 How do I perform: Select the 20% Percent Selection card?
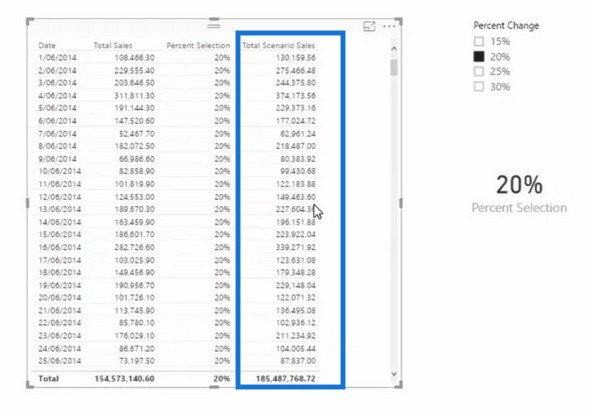(x=519, y=193)
